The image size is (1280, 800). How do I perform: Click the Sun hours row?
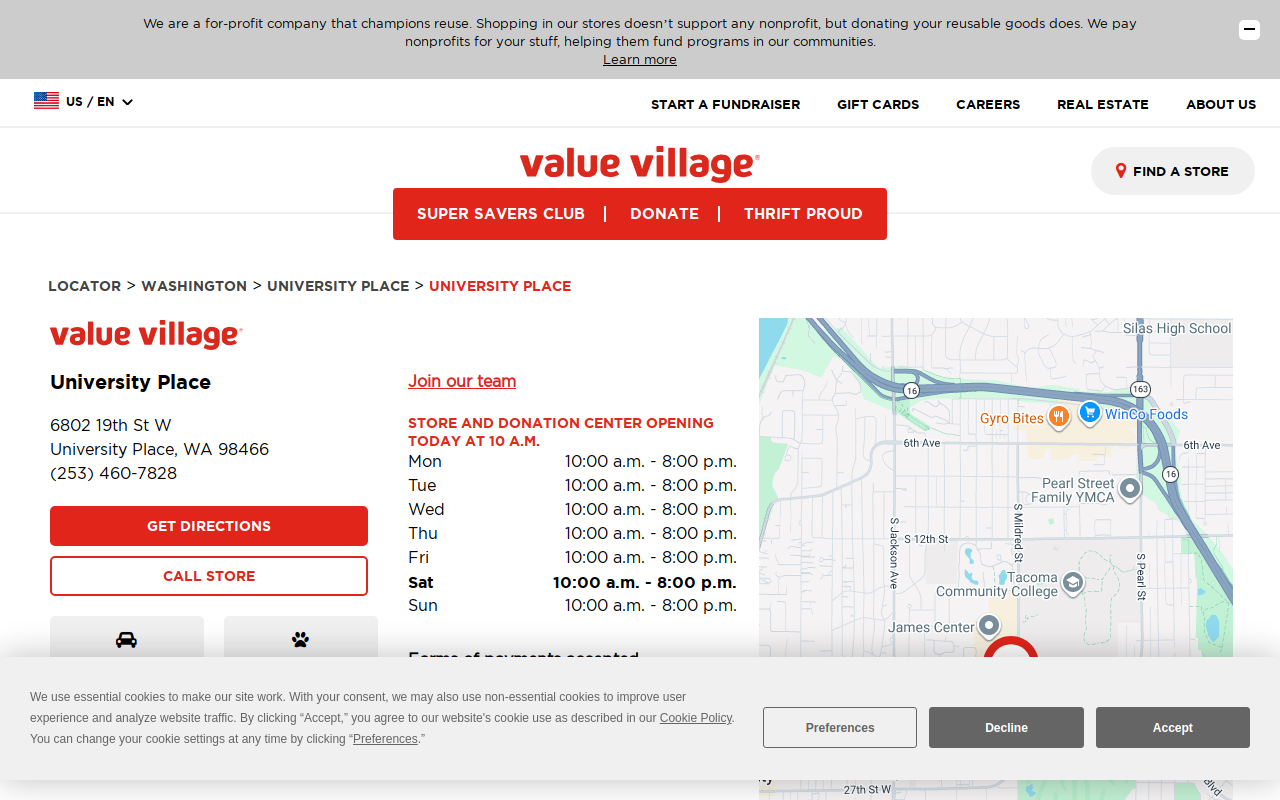[x=572, y=605]
